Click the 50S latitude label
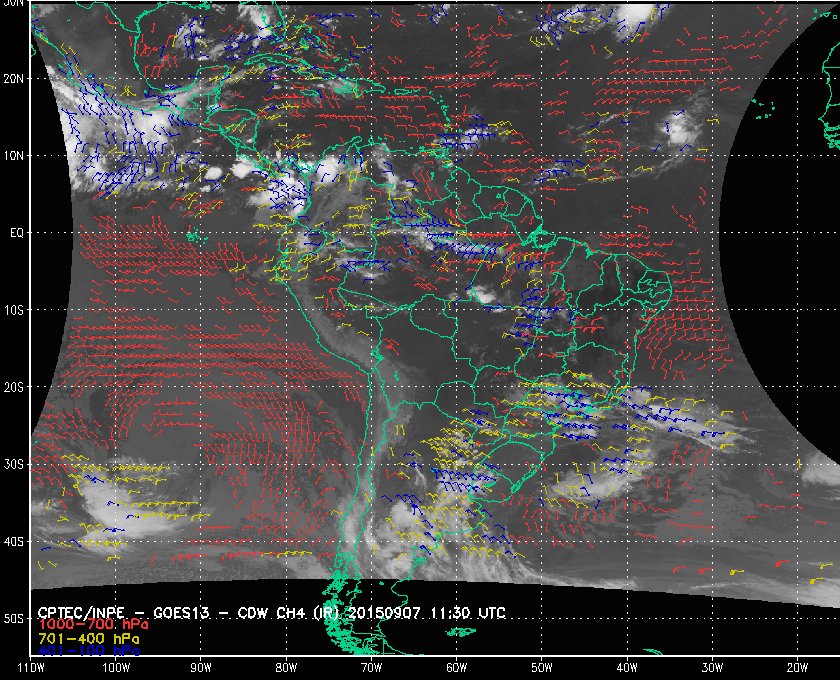The width and height of the screenshot is (840, 680). (x=13, y=619)
